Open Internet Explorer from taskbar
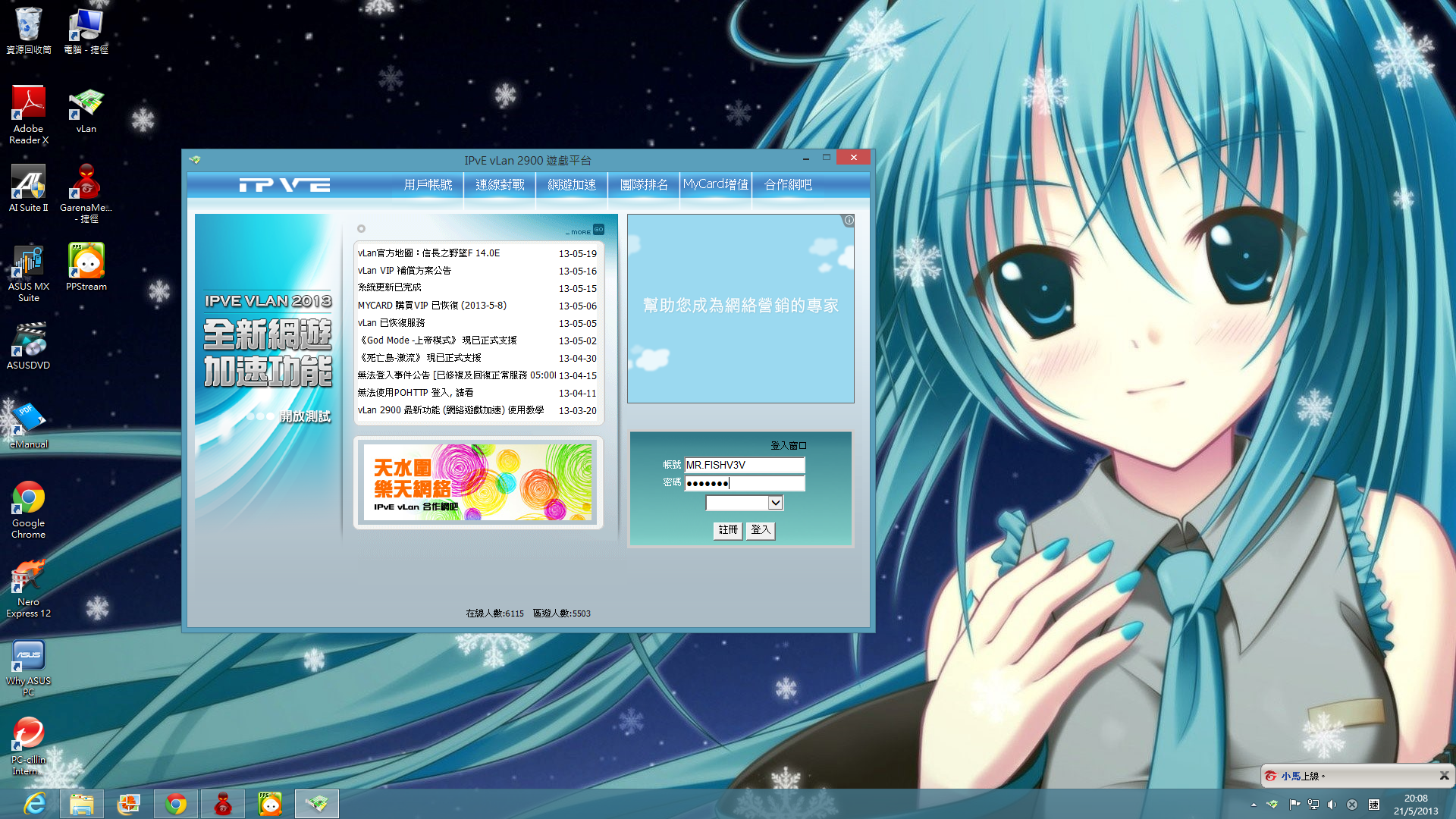 [35, 804]
